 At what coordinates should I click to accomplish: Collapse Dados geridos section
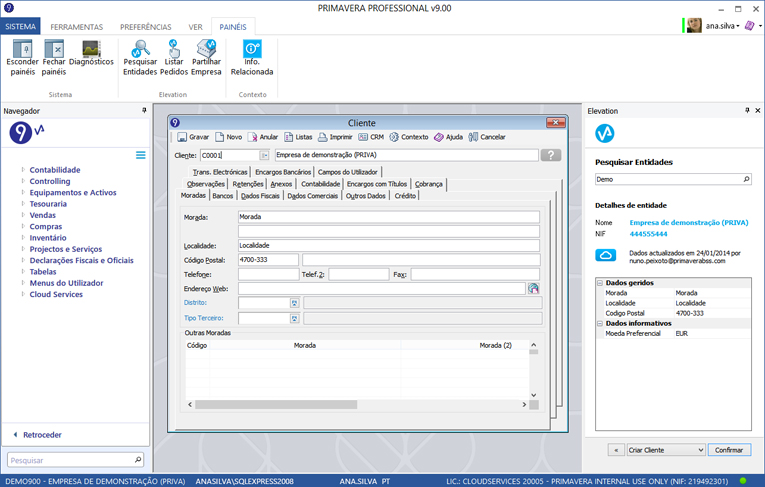point(600,283)
